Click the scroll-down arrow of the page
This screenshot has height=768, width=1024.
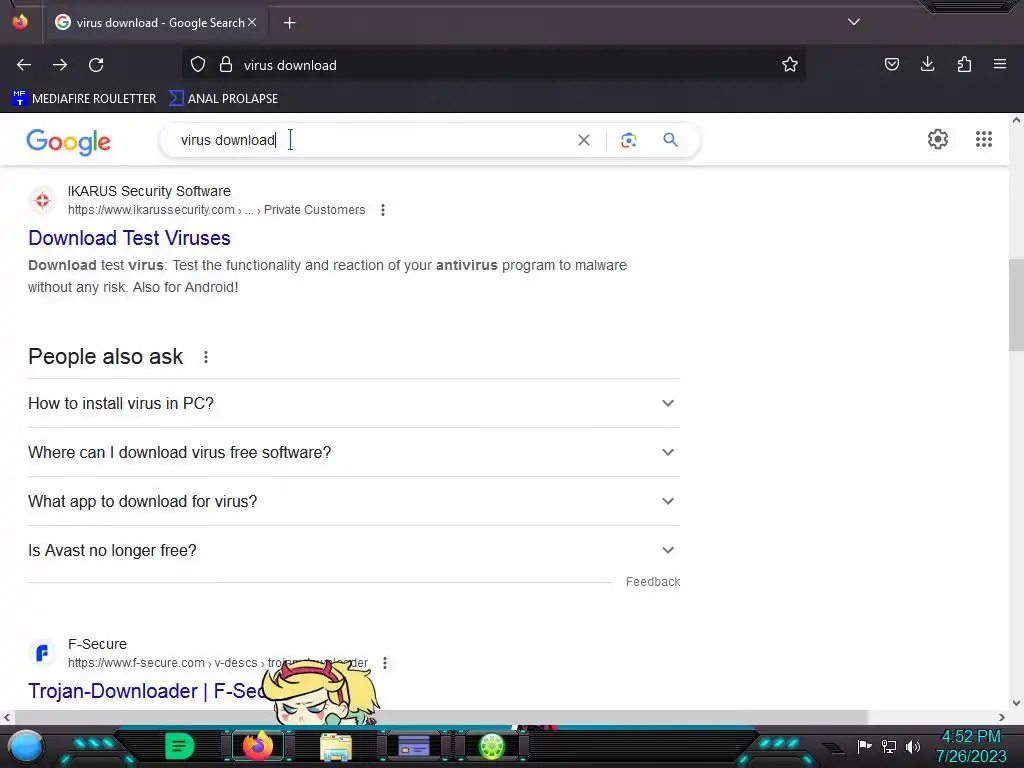tap(1016, 703)
